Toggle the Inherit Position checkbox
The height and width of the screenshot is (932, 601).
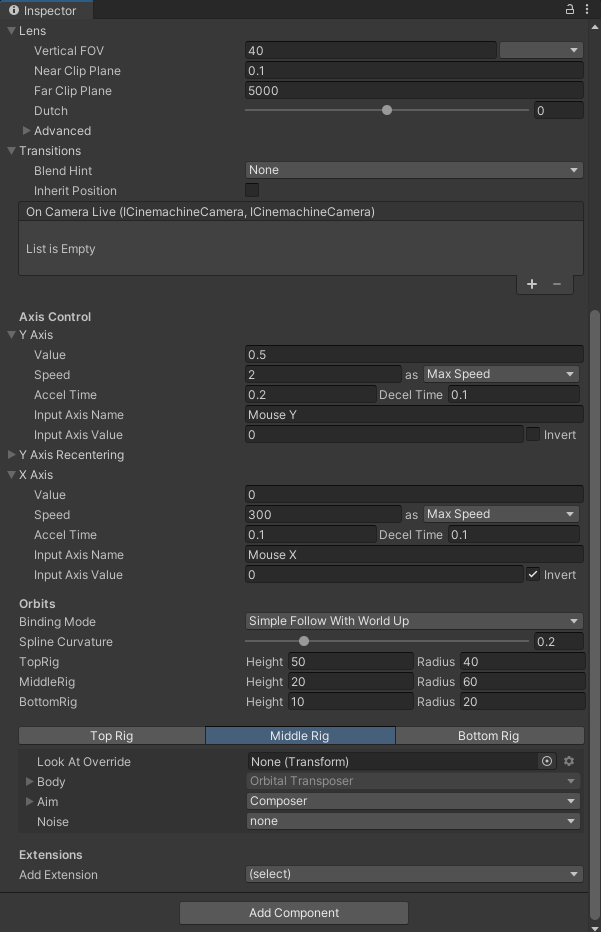252,190
